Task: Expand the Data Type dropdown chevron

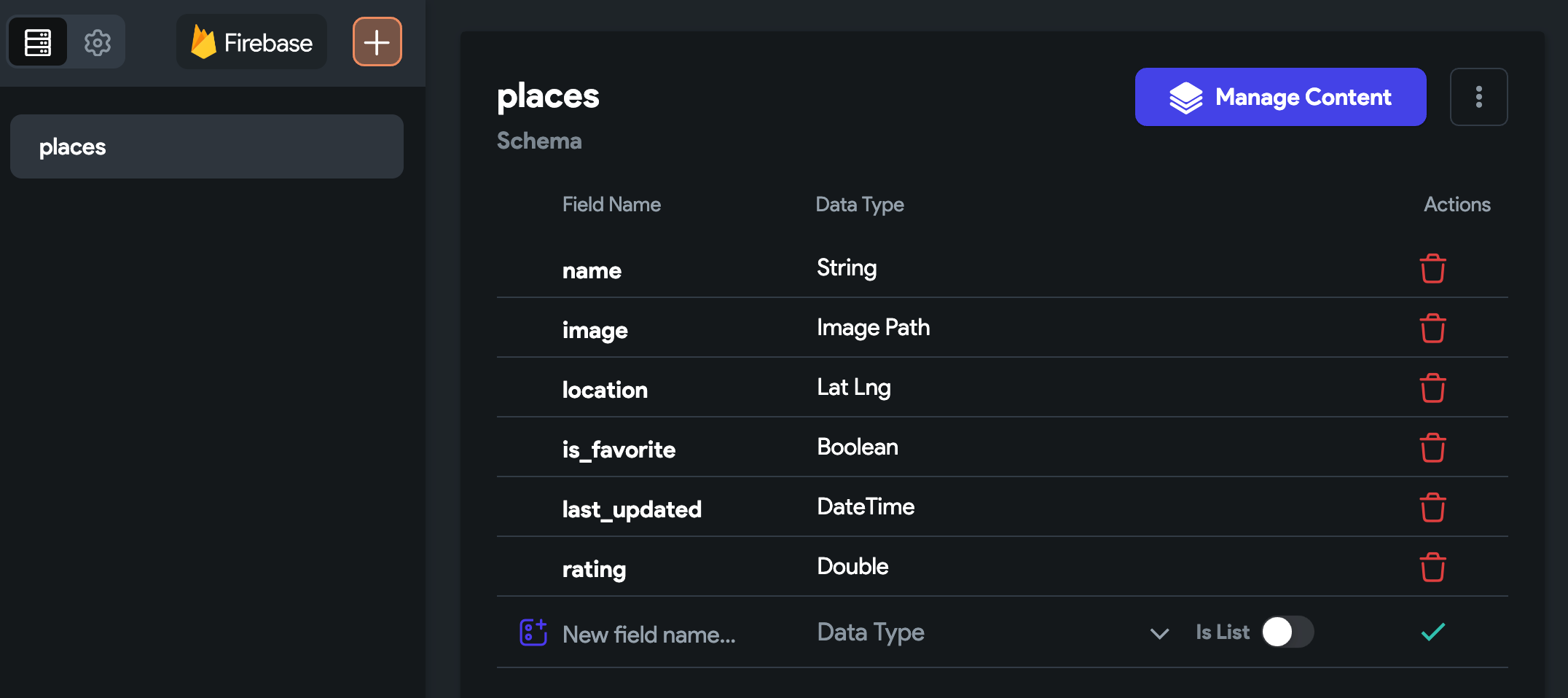Action: 1159,633
